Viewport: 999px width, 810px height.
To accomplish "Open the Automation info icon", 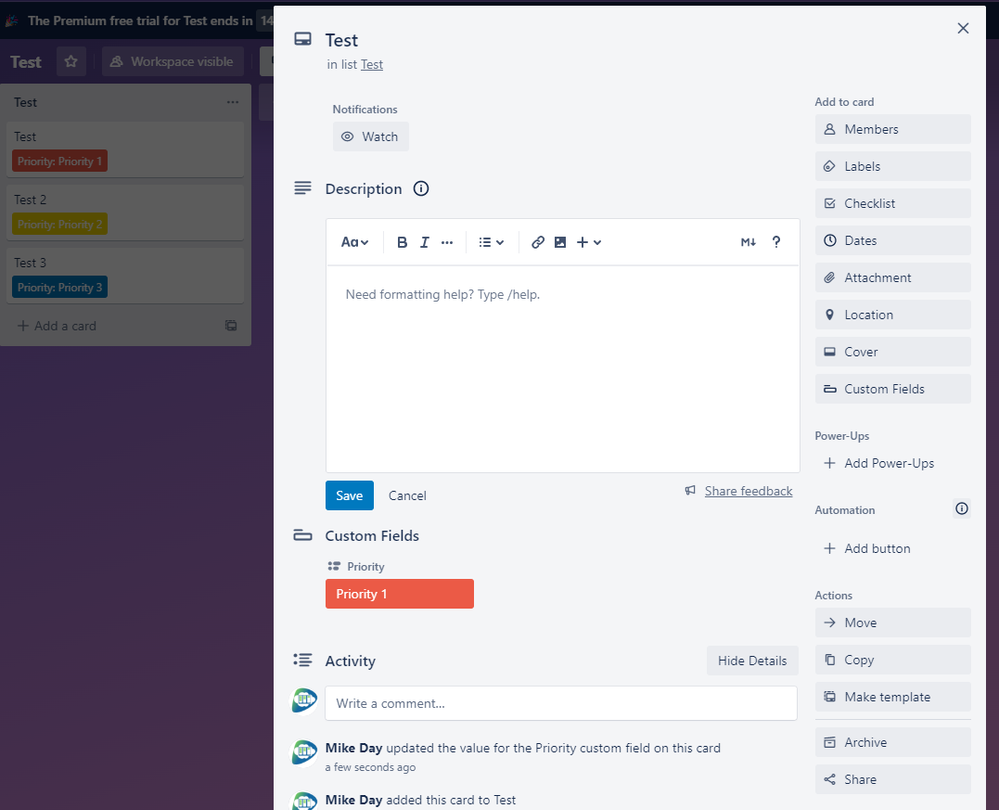I will coord(962,509).
